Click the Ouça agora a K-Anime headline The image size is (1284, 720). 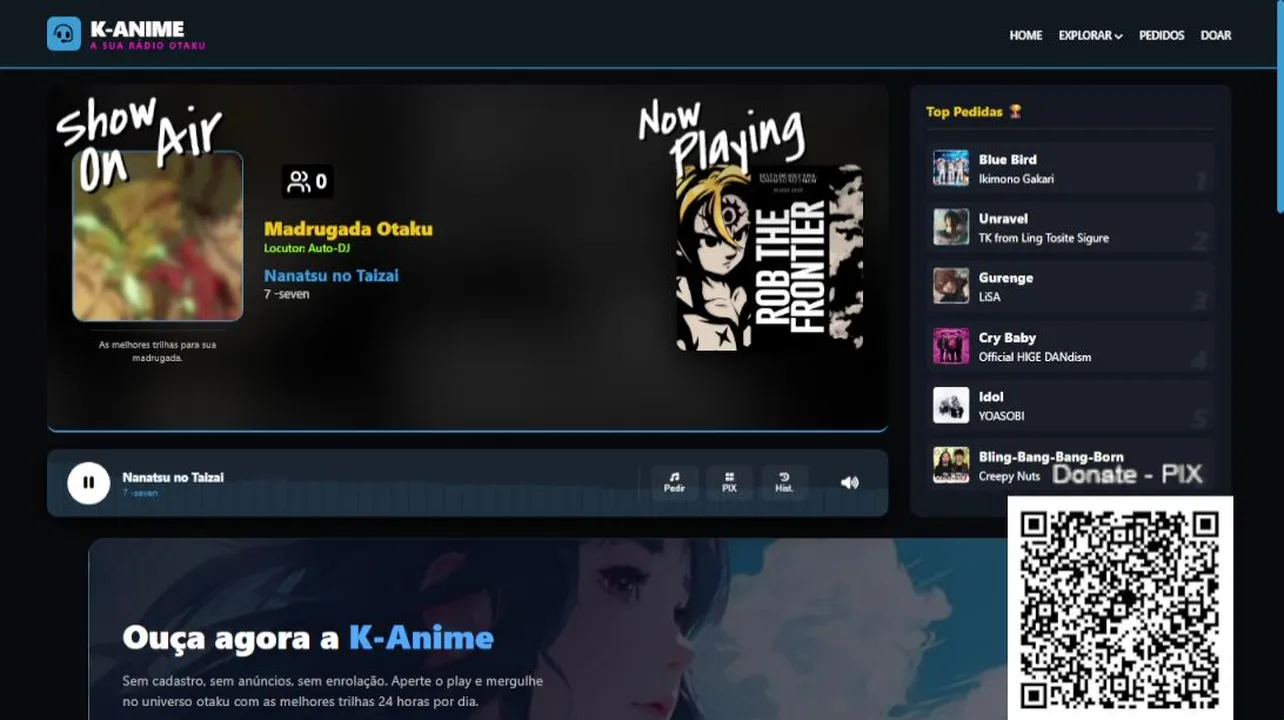308,638
